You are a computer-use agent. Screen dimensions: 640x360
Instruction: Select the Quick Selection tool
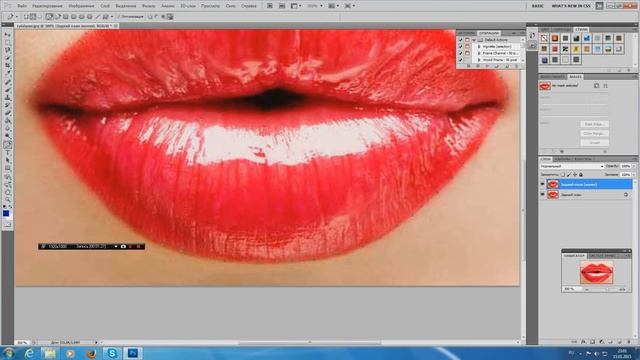coord(8,58)
